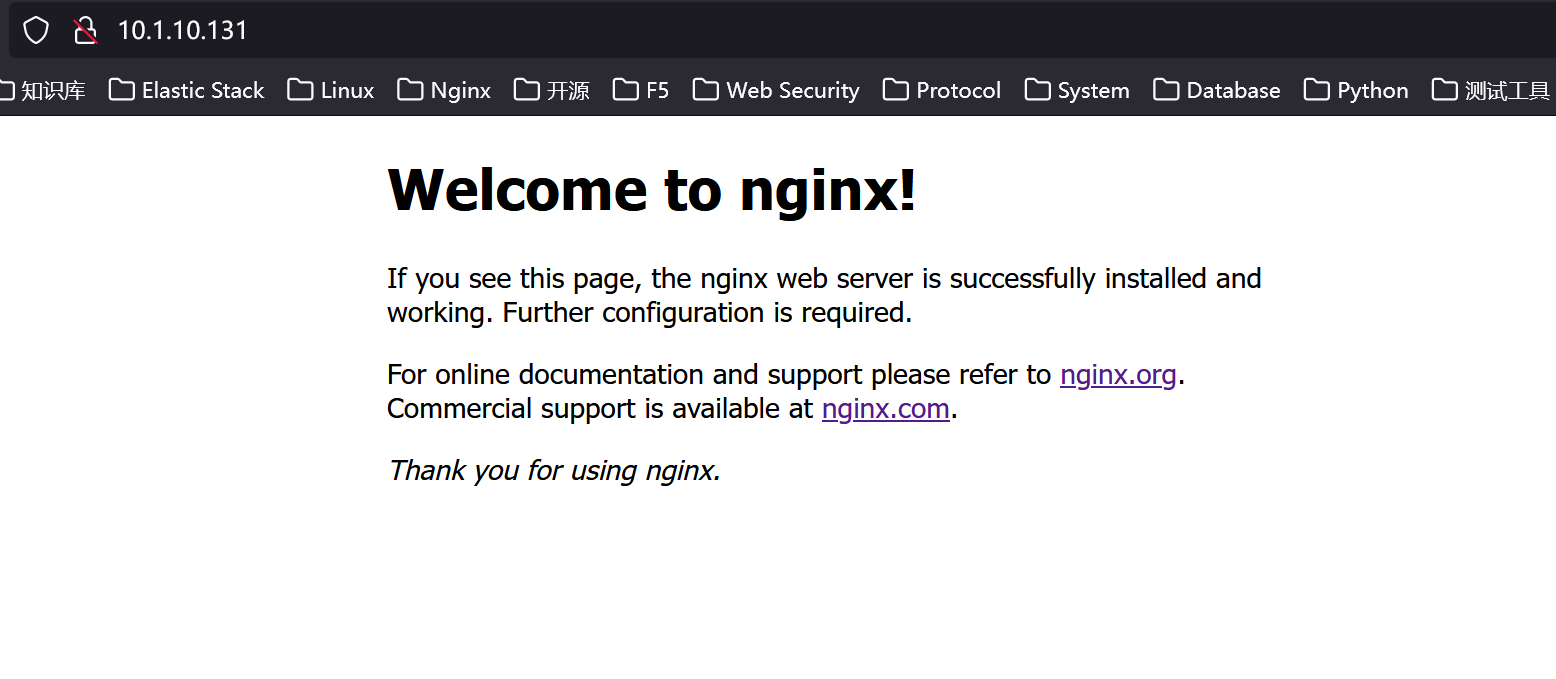1556x679 pixels.
Task: Open the 开源 bookmark folder
Action: pyautogui.click(x=552, y=90)
